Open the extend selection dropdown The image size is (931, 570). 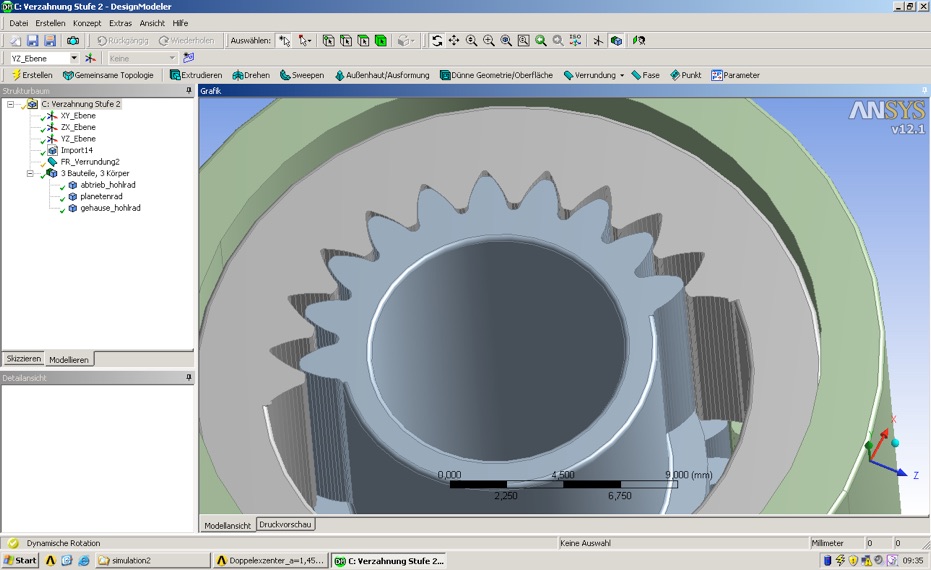pos(406,40)
